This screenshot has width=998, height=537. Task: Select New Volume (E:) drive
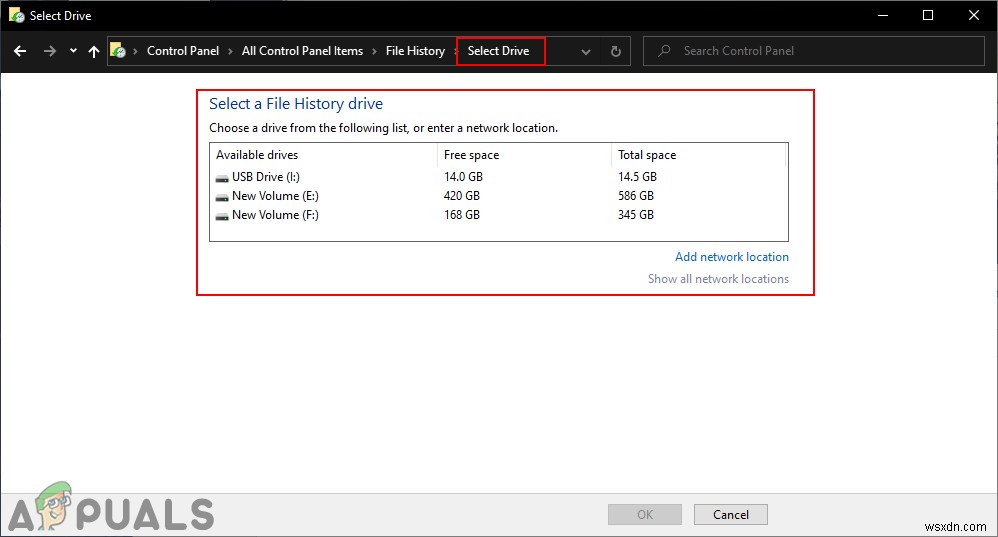coord(275,196)
